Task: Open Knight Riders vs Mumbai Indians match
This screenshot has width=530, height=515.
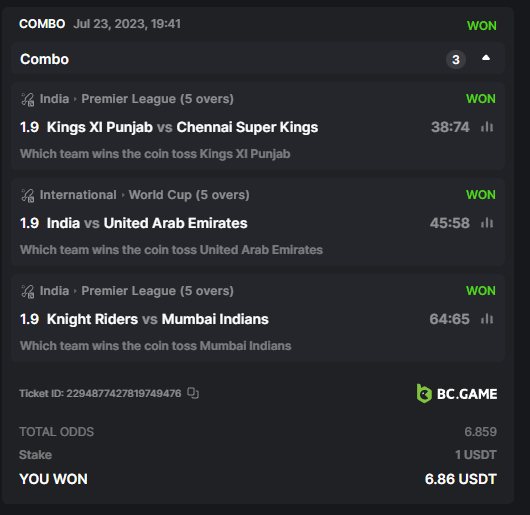Action: [x=158, y=319]
